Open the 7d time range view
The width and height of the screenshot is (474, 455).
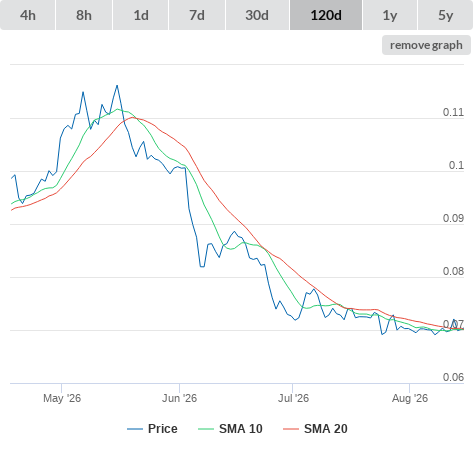(x=197, y=15)
